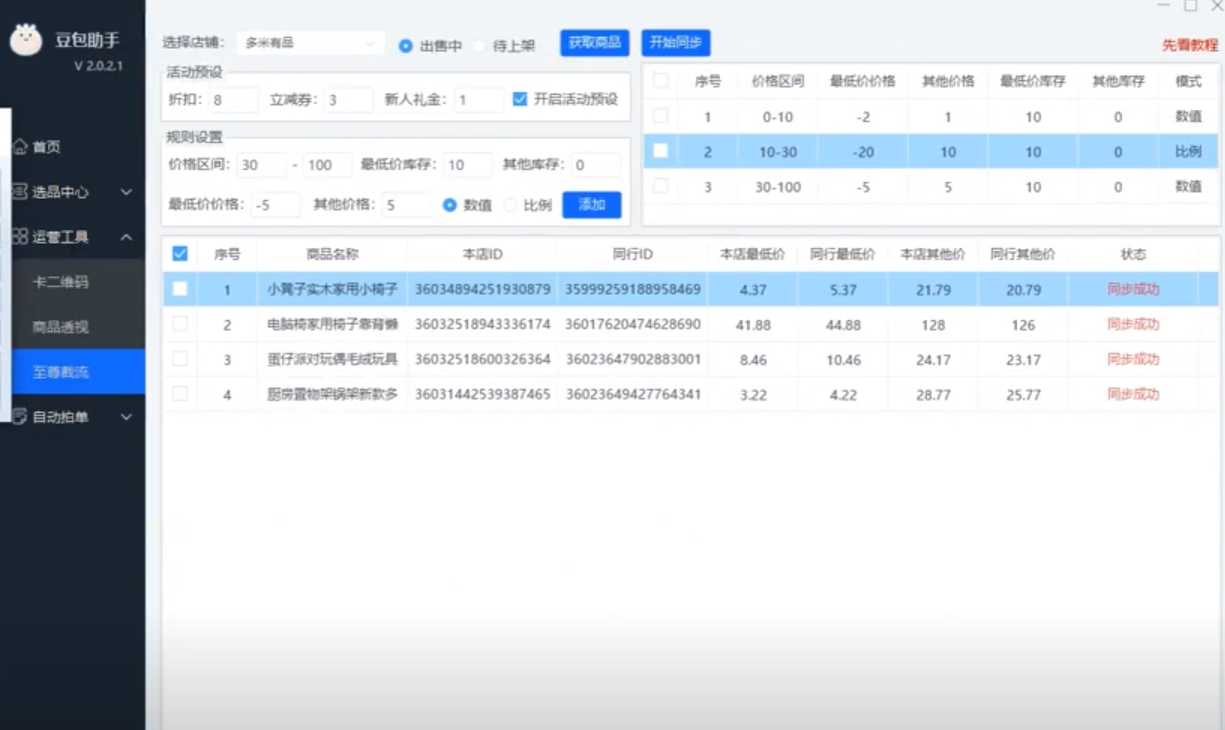Toggle the select-all checkbox in product table

180,254
